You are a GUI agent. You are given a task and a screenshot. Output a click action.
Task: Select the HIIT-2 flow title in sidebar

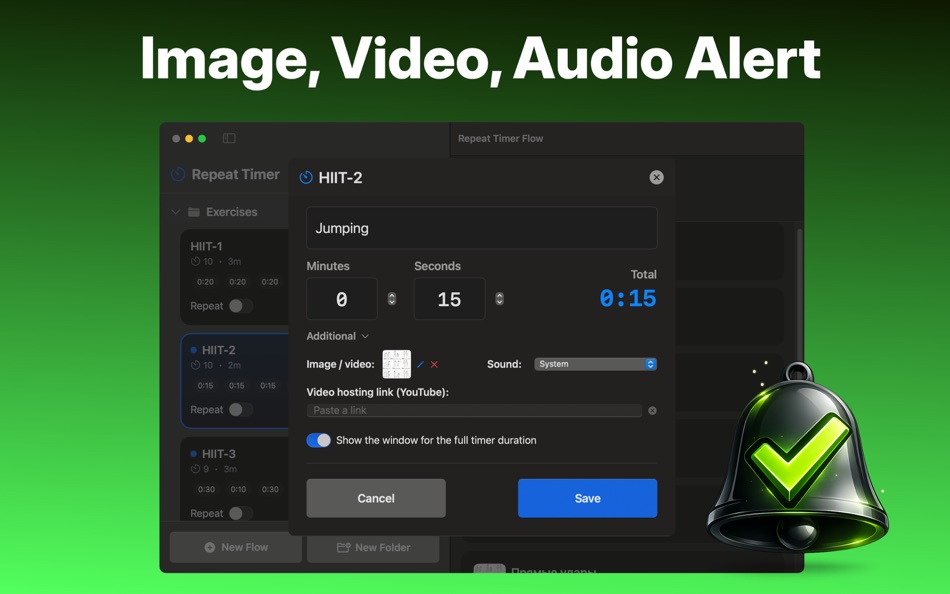point(219,350)
